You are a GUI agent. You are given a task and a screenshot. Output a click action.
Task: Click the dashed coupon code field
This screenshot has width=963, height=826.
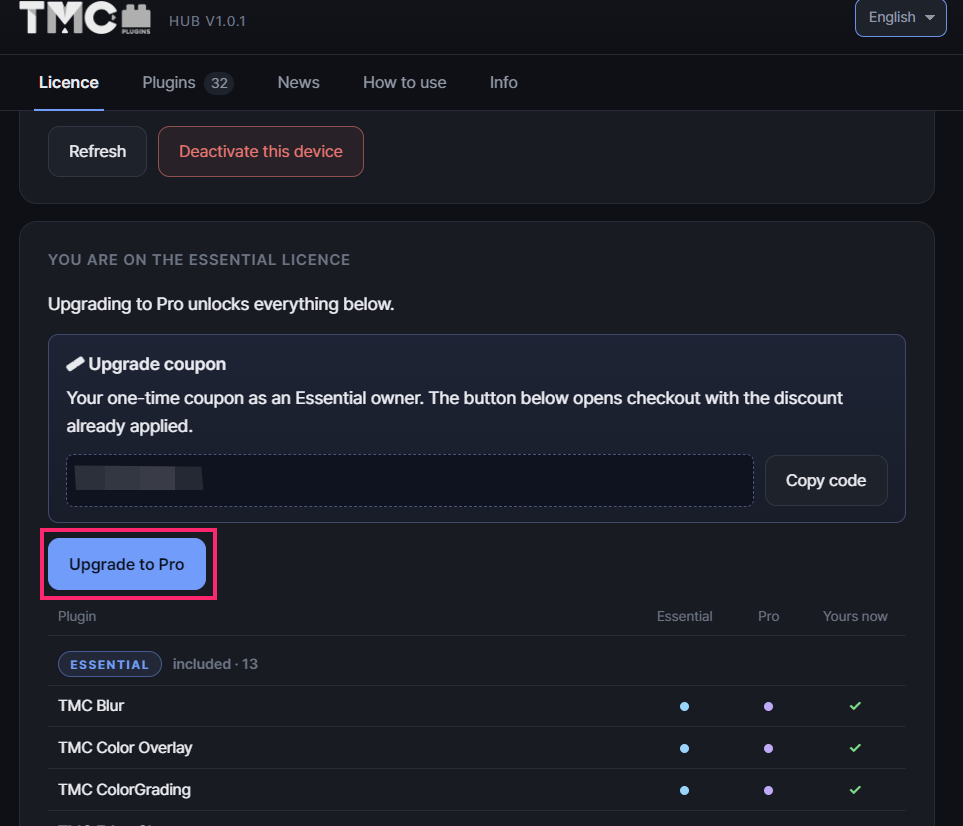[410, 480]
